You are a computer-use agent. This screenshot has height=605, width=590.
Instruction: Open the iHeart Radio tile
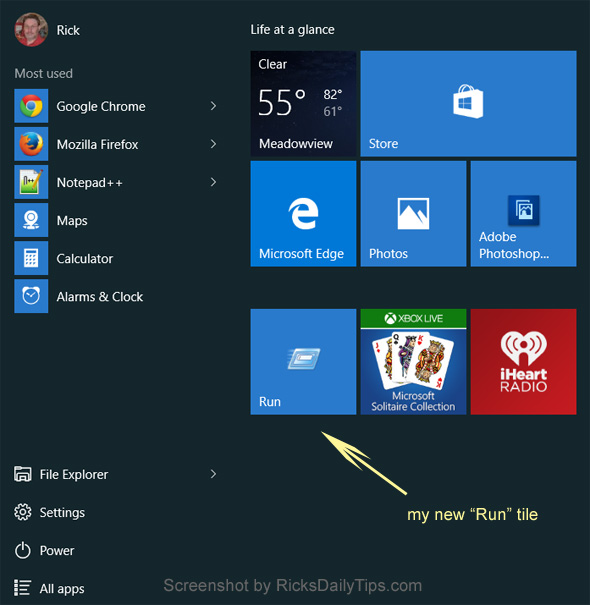point(524,362)
